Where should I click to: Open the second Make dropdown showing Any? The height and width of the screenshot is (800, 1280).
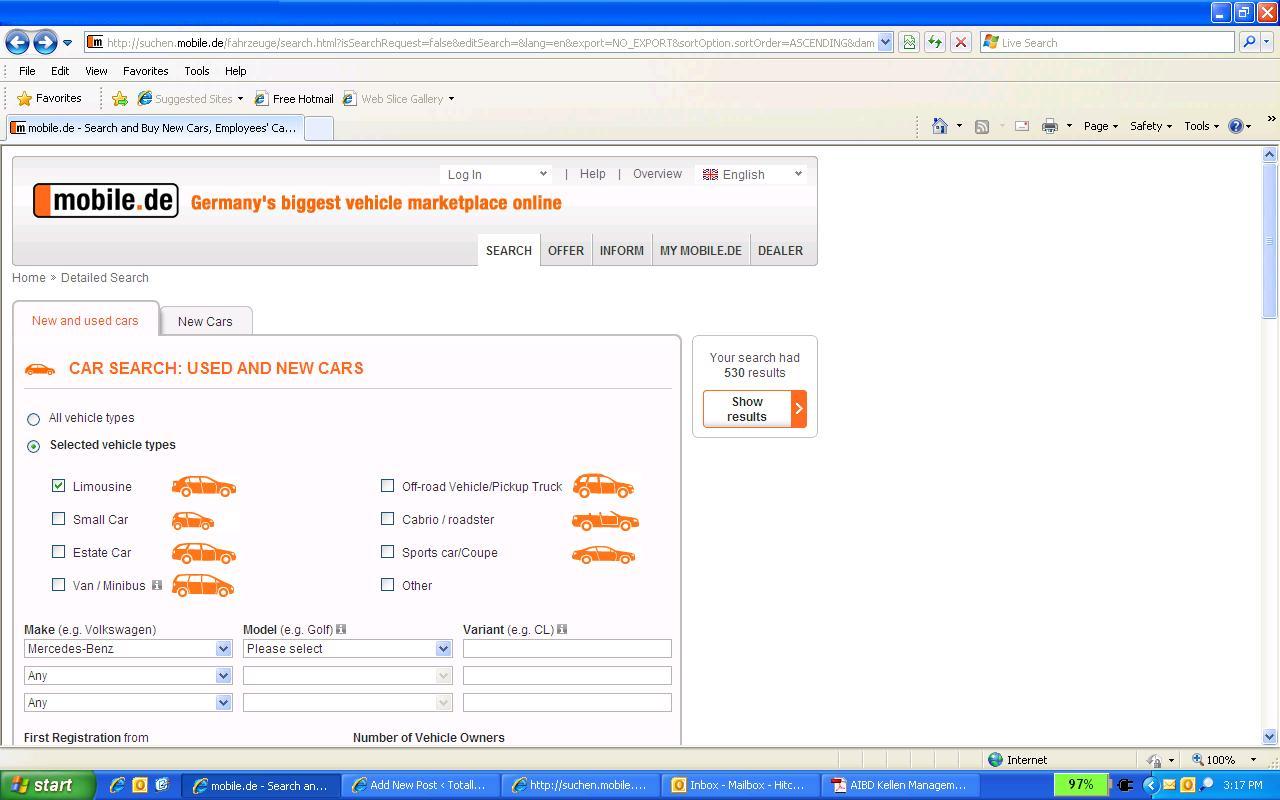pyautogui.click(x=128, y=676)
